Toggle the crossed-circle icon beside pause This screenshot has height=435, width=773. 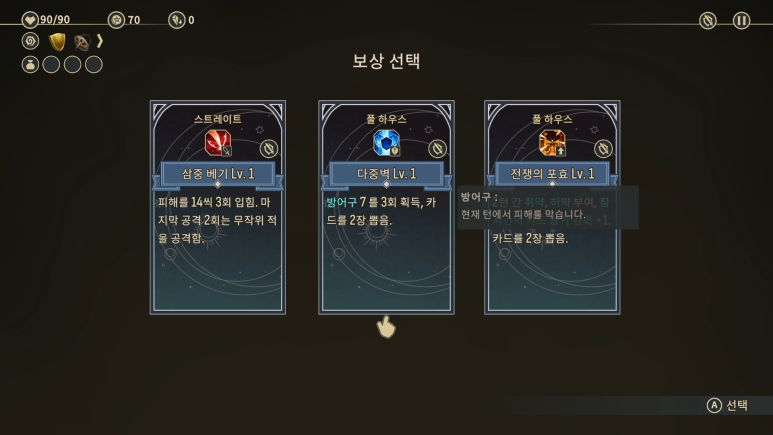(x=707, y=21)
